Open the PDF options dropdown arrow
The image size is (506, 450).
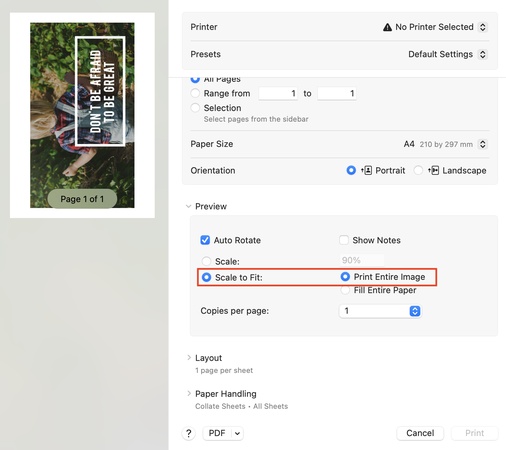click(x=237, y=433)
